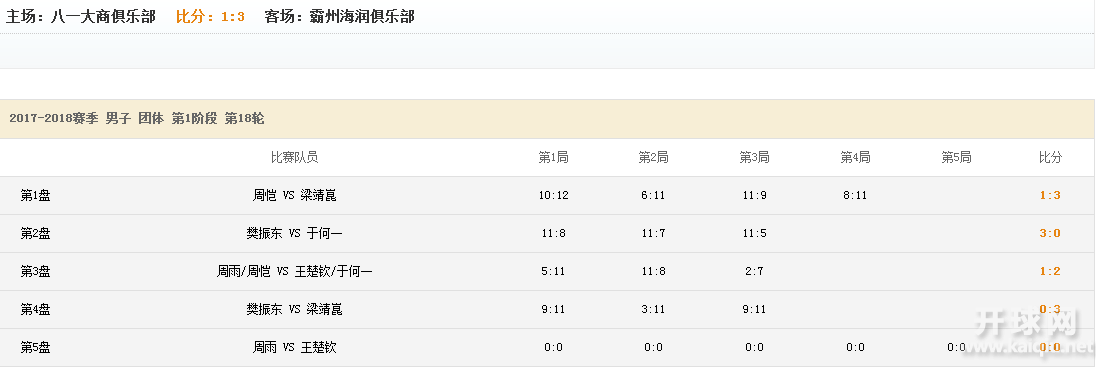1096x367 pixels.
Task: Click the 比分 column header
Action: [x=1050, y=157]
